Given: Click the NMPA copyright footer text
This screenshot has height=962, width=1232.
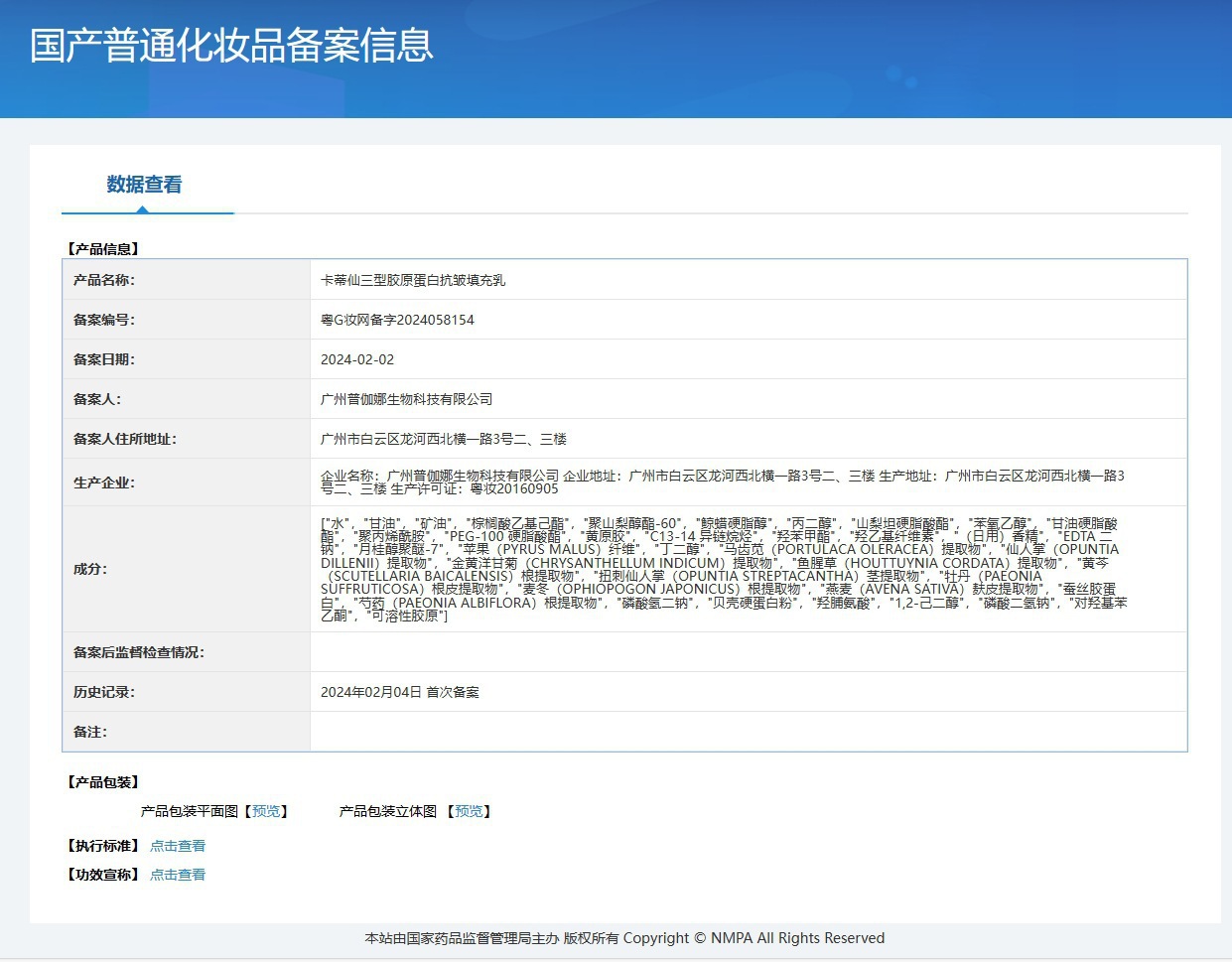Looking at the screenshot, I should 624,938.
